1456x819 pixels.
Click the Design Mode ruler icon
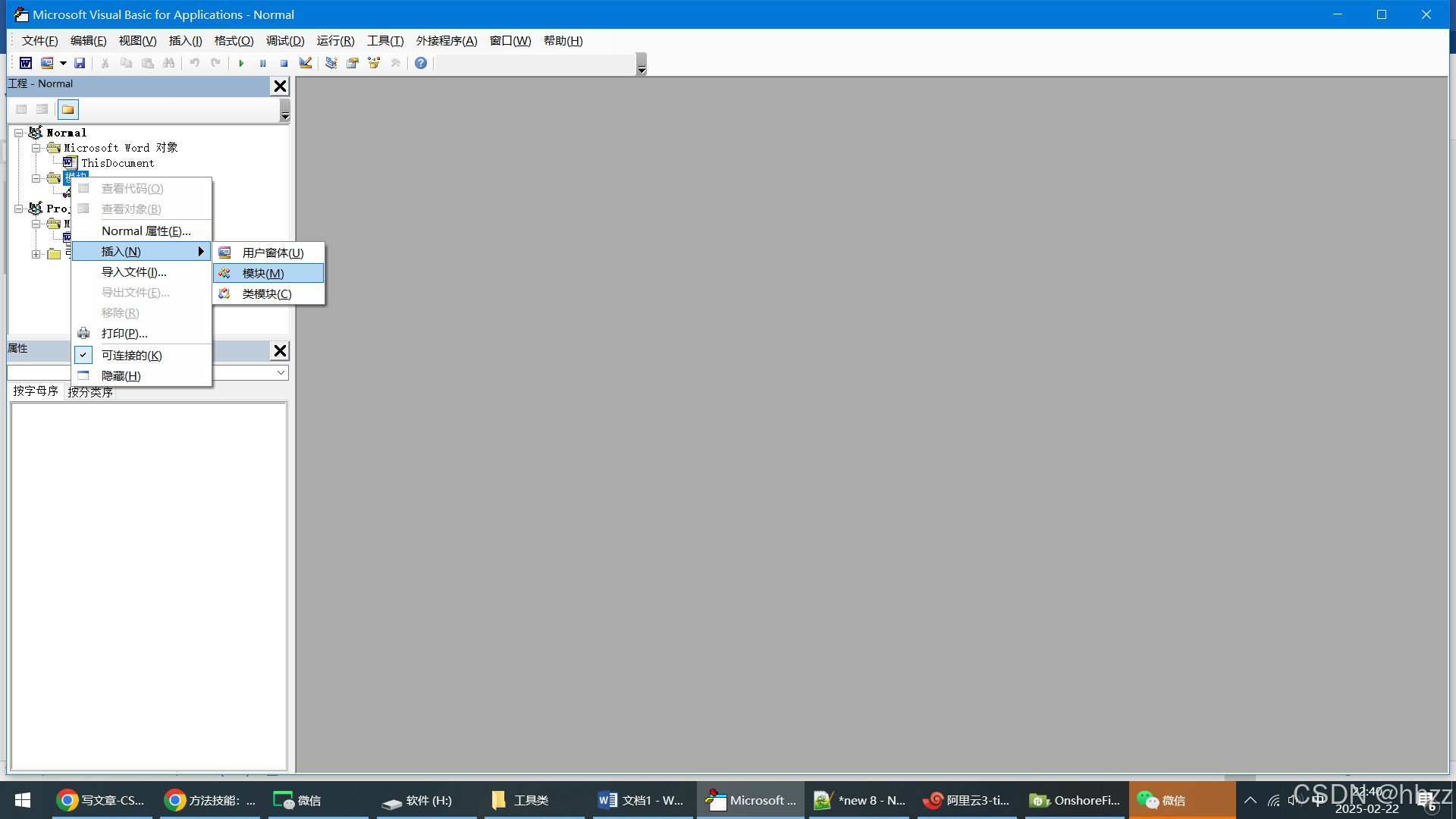(306, 63)
